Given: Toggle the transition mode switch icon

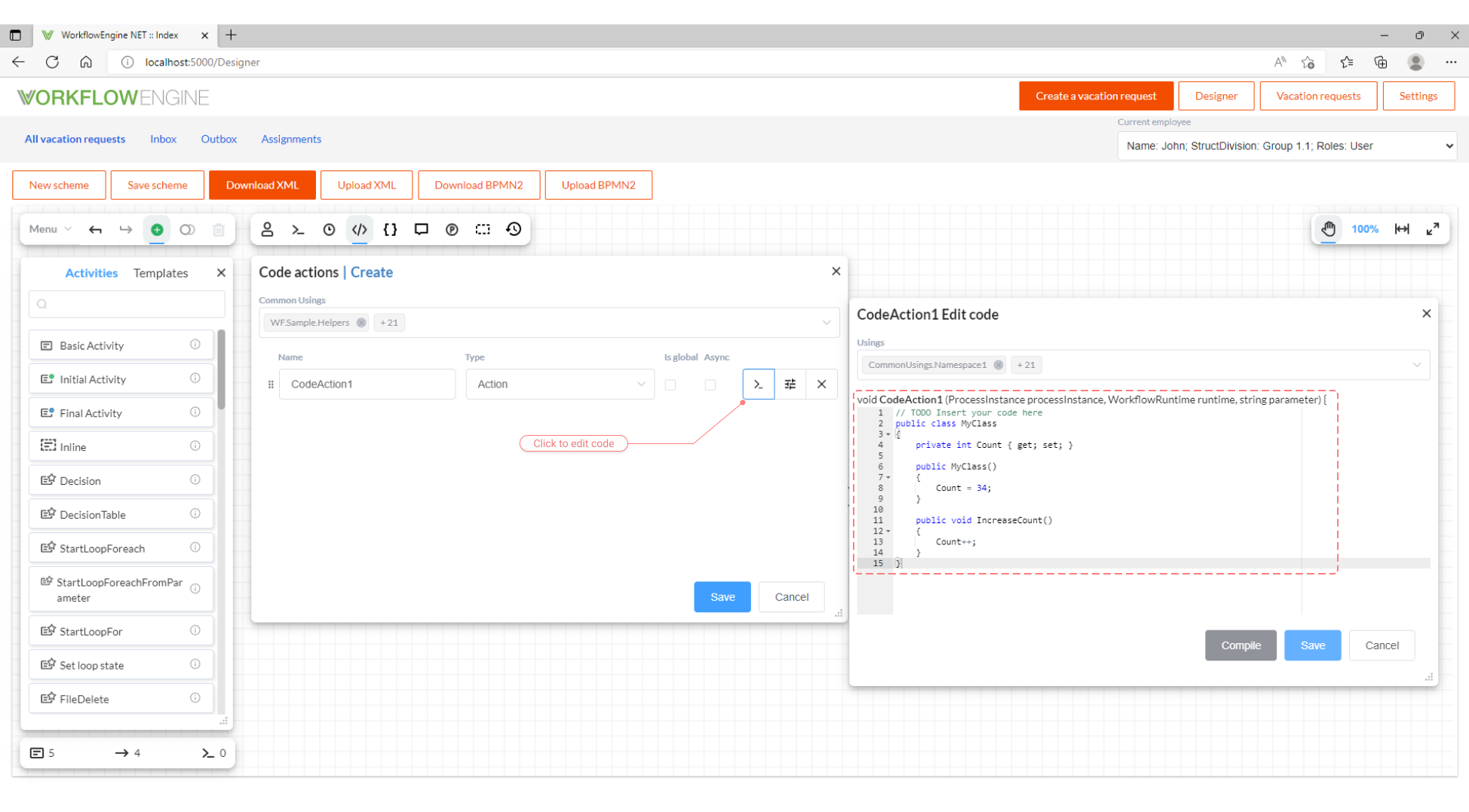Looking at the screenshot, I should 187,230.
